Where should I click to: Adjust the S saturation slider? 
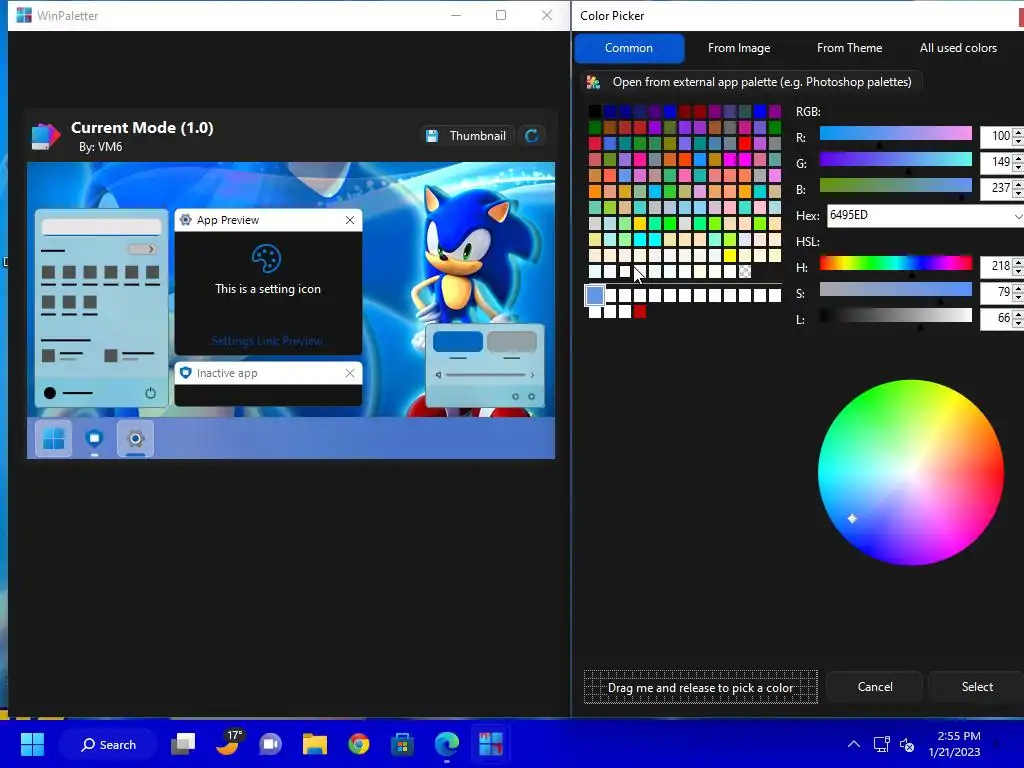(895, 290)
